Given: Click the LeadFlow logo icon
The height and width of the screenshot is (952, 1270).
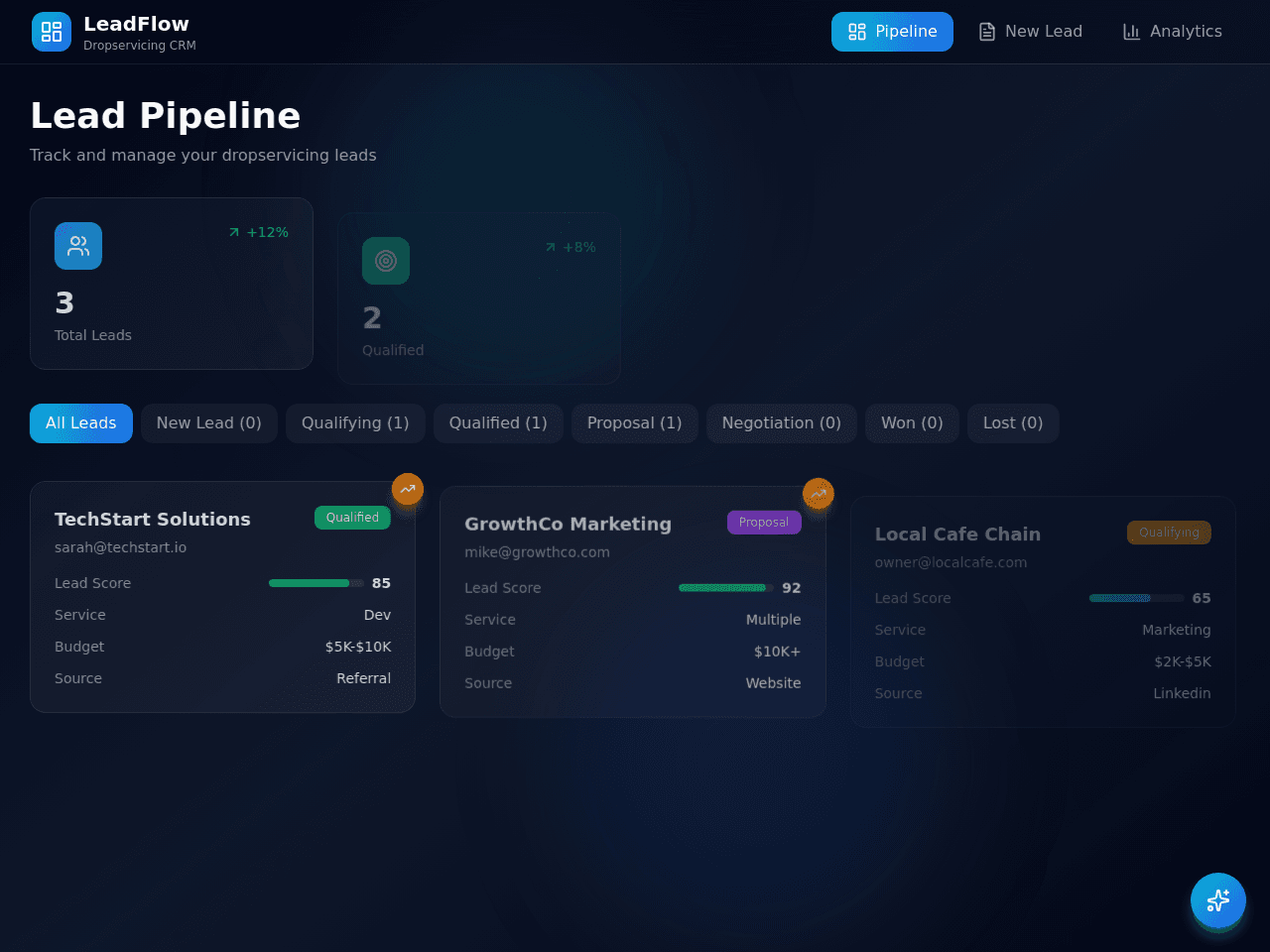Looking at the screenshot, I should coord(52,32).
